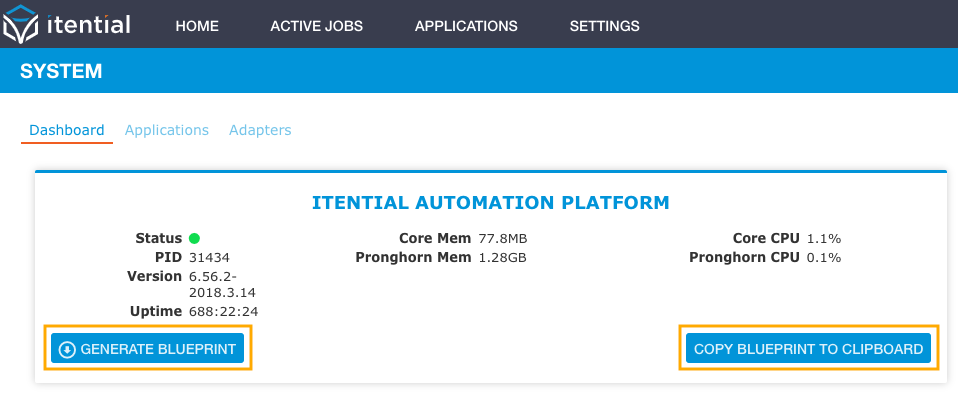Click the Core Mem value 77.8MB
Viewport: 958px width, 394px height.
[503, 238]
